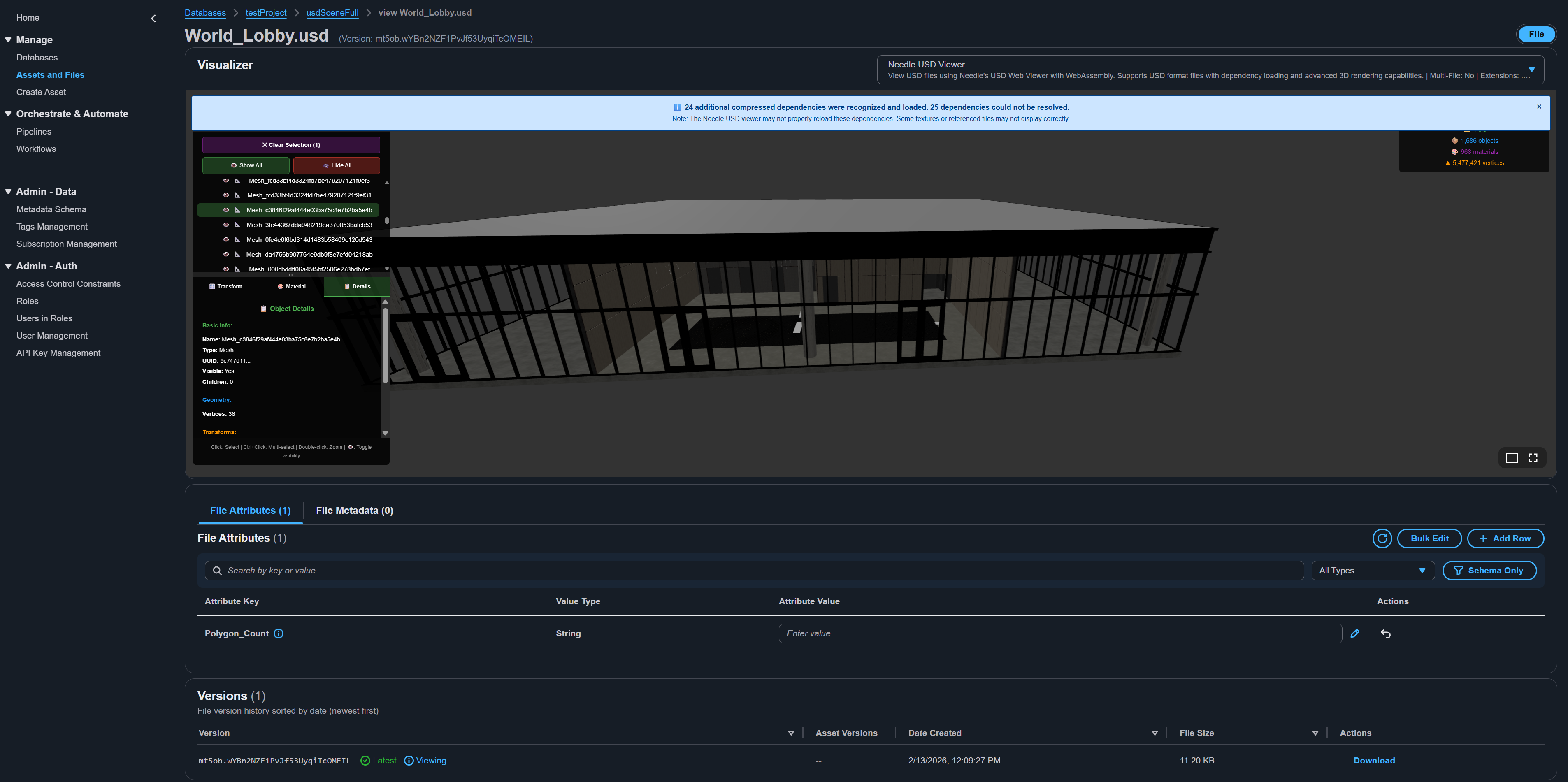1568x782 pixels.
Task: Click mesh type icon of Mesh_c3846f29af444e03ba75c8e7b2ba5e4b
Action: [237, 210]
